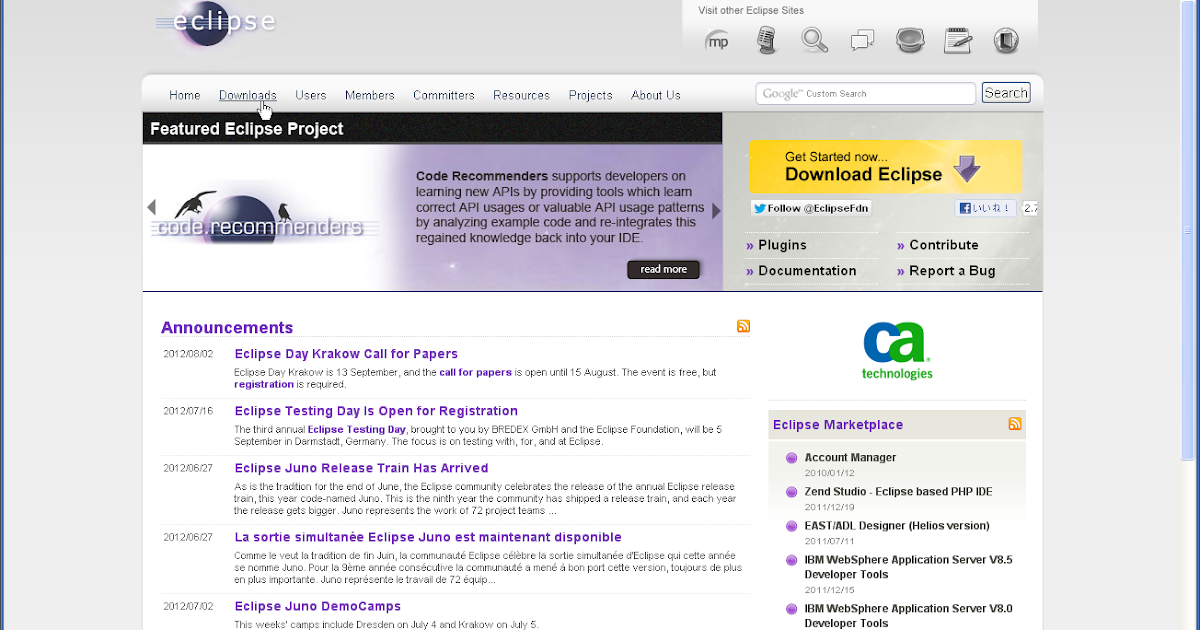Open La sortie simultanée Eclipse Juno announcement

pos(428,537)
